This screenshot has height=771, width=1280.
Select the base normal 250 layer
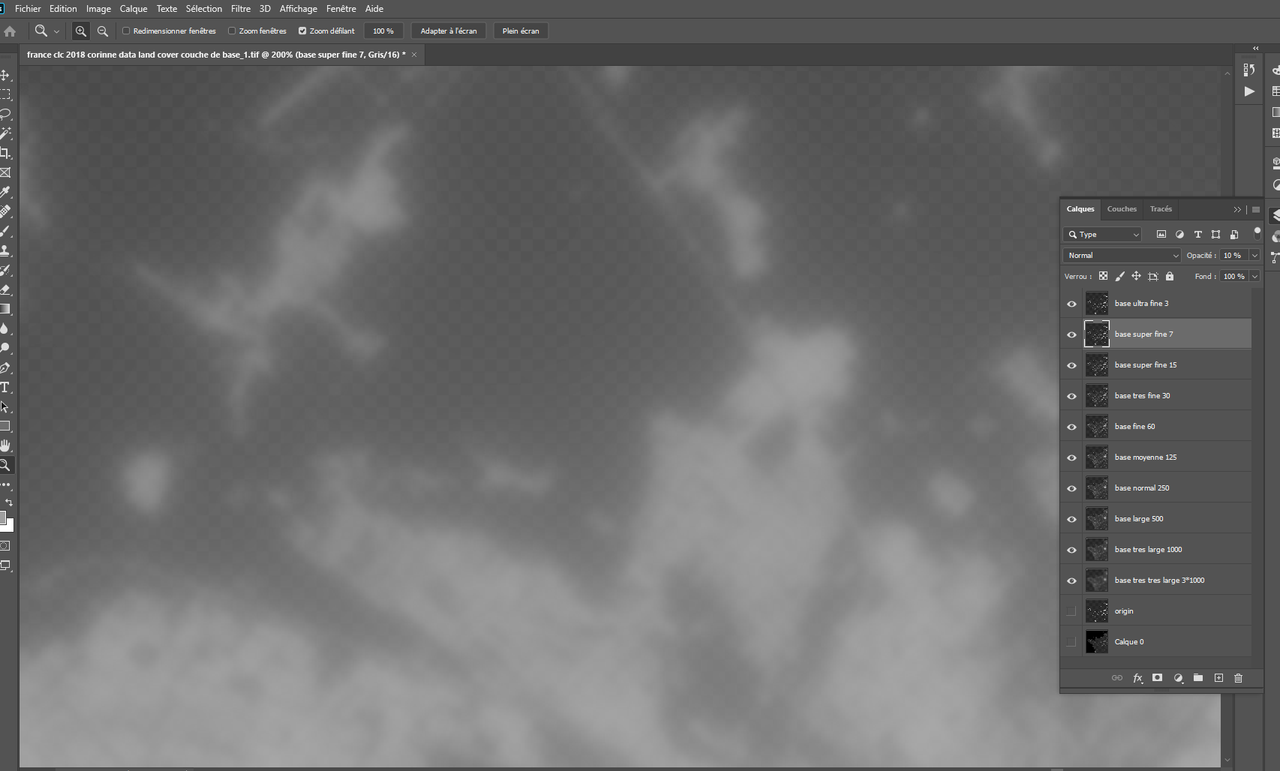[x=1156, y=488]
